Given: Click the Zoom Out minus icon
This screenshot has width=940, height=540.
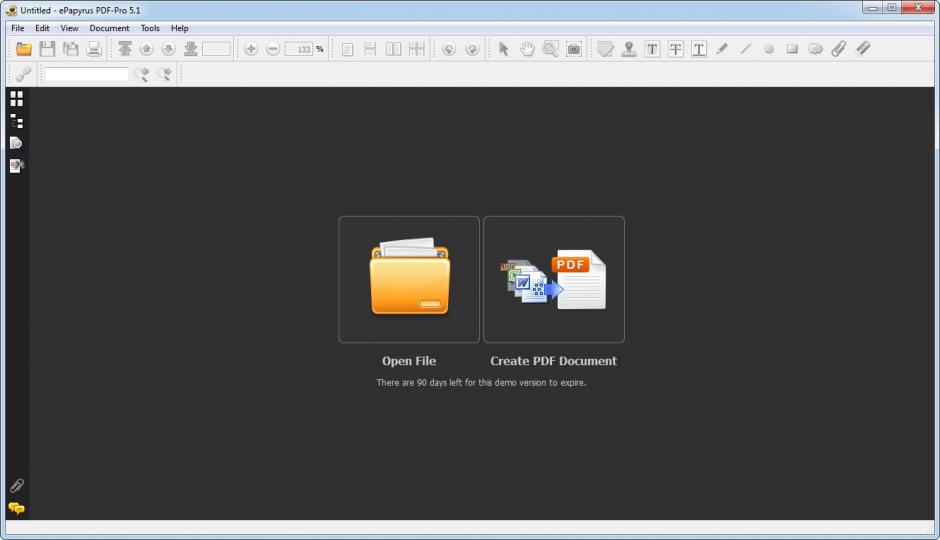Looking at the screenshot, I should coord(273,49).
